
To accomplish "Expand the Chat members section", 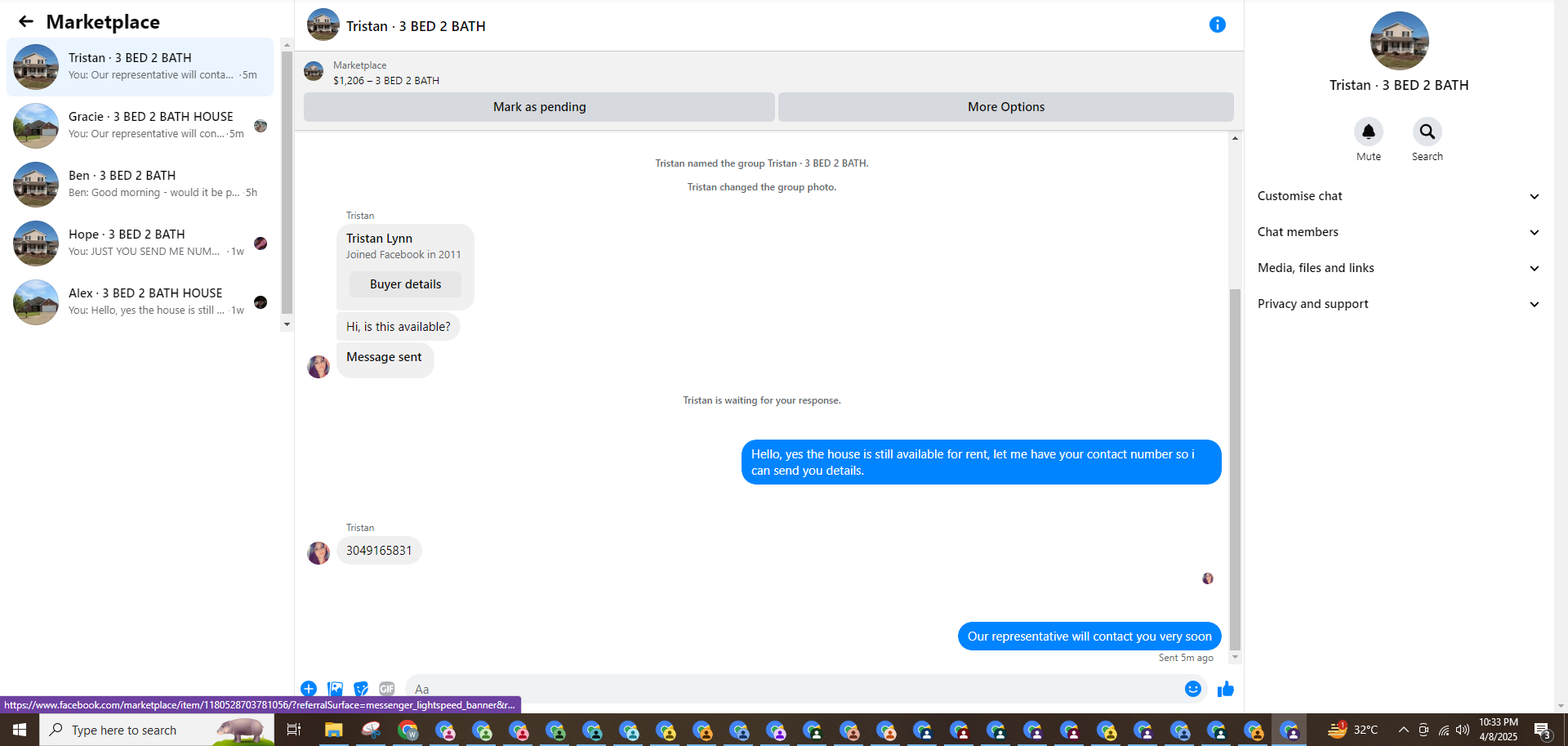I will [1398, 232].
